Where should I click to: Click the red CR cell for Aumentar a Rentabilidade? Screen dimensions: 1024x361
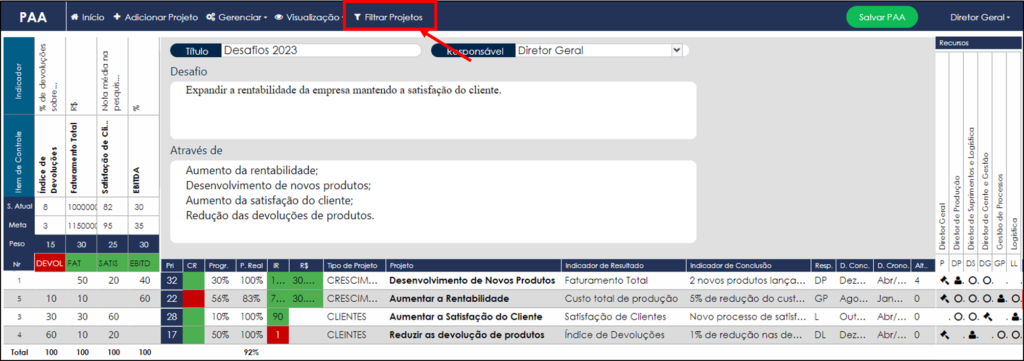click(x=193, y=298)
